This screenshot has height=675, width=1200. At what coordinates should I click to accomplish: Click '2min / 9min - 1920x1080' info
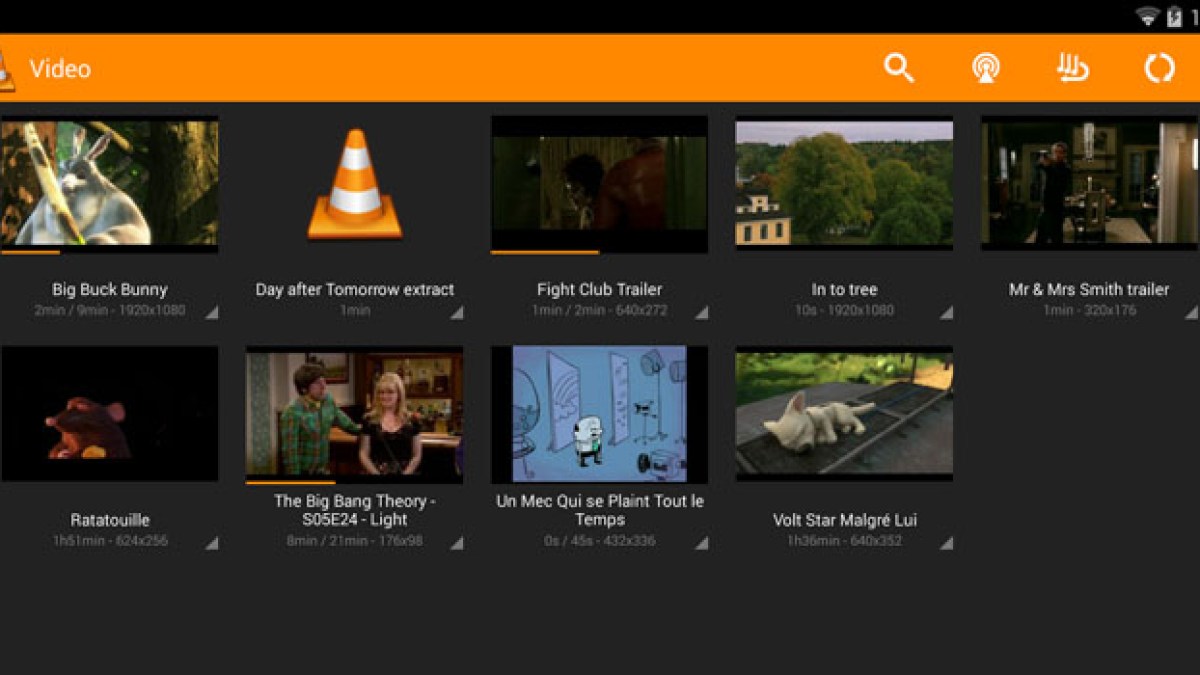(x=110, y=311)
